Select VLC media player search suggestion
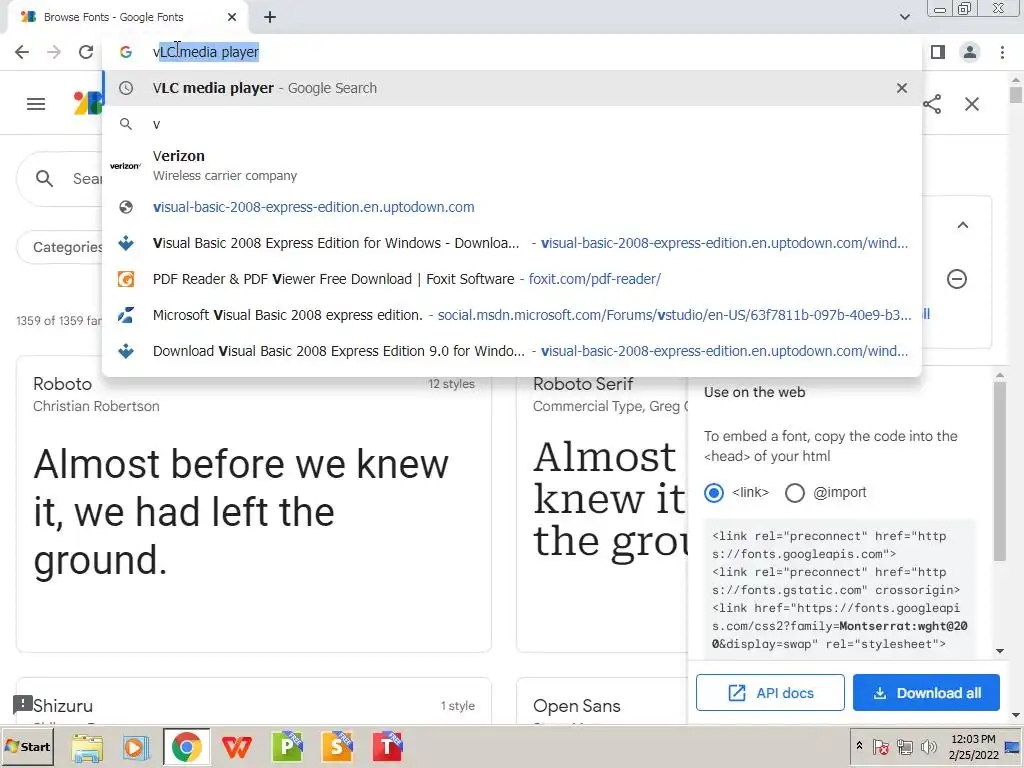 tap(512, 88)
